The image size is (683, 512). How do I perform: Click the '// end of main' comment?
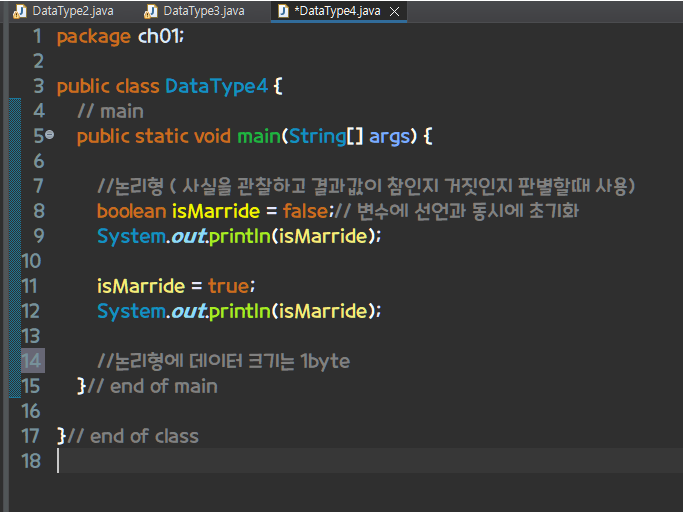(x=152, y=386)
